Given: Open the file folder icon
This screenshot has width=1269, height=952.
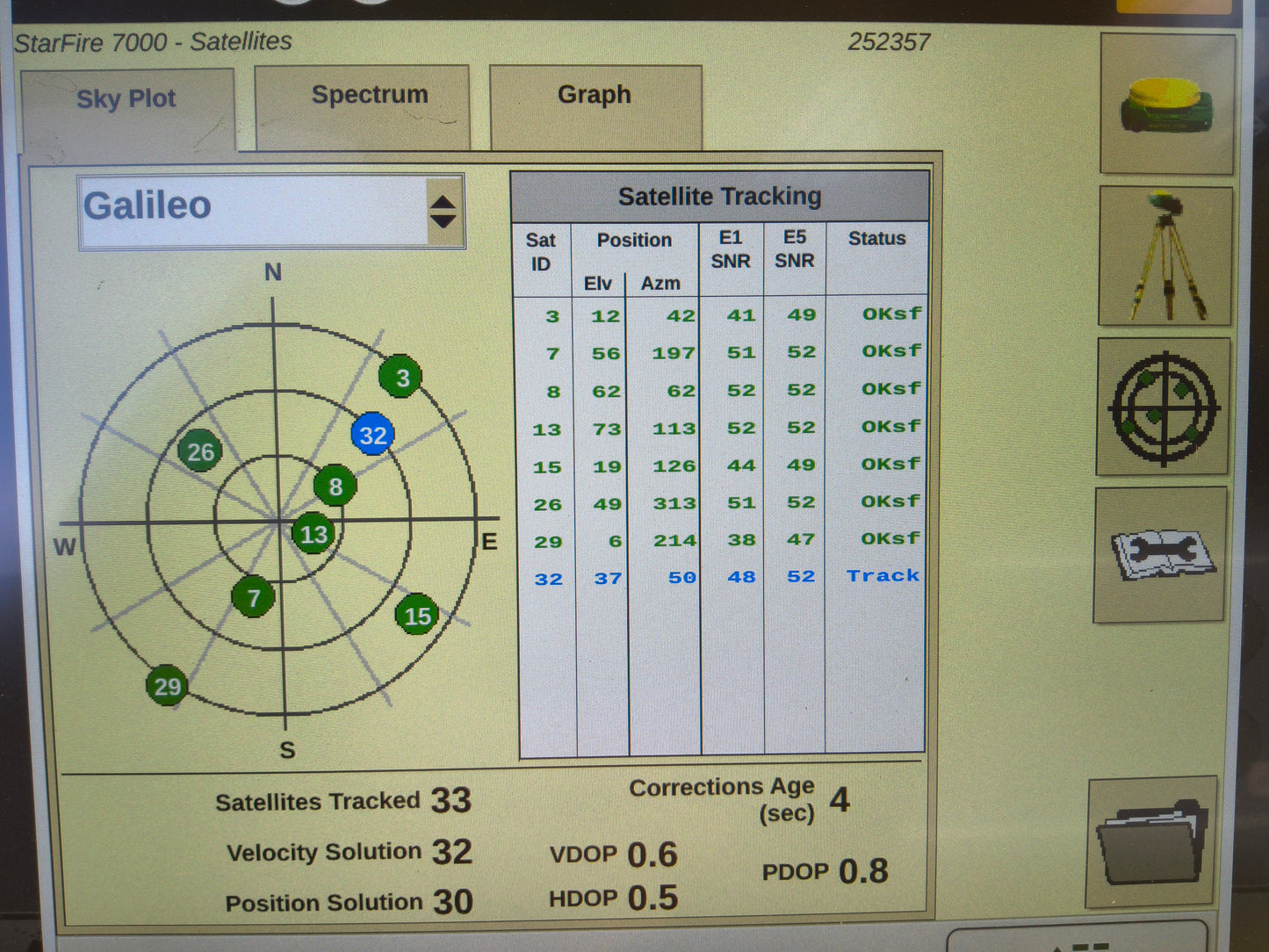Looking at the screenshot, I should click(x=1153, y=842).
